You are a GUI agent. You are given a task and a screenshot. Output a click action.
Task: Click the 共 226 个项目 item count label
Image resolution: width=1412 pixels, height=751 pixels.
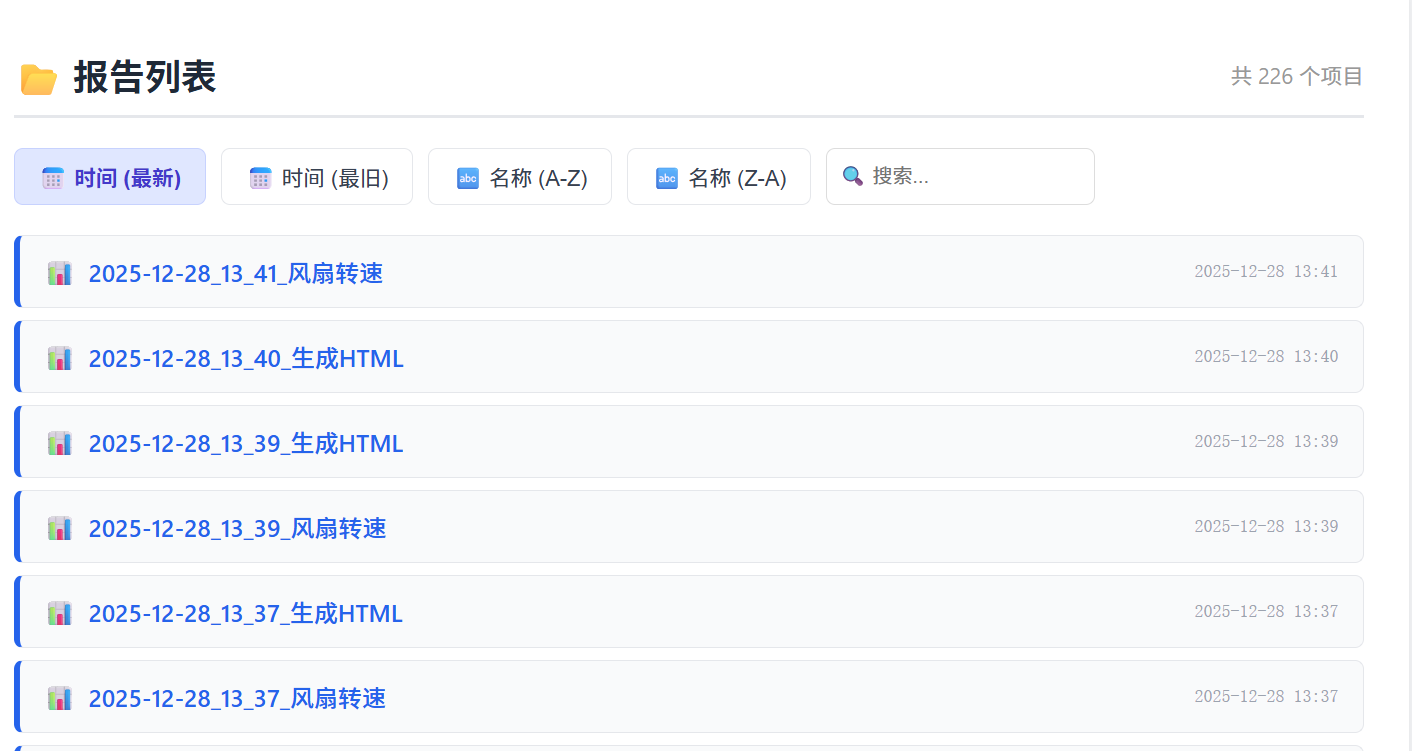(x=1296, y=76)
